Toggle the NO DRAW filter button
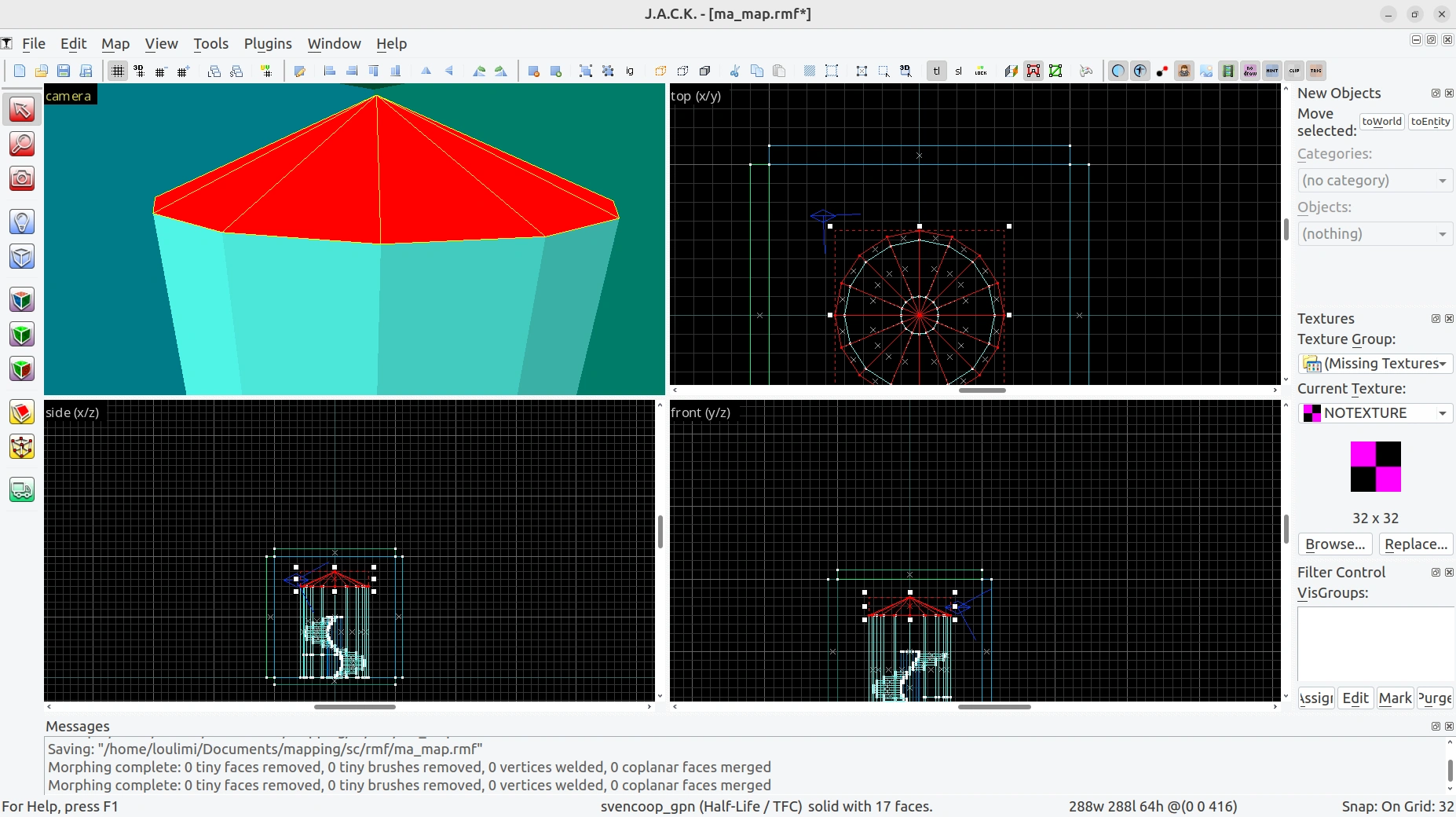This screenshot has width=1456, height=817. 1250,71
